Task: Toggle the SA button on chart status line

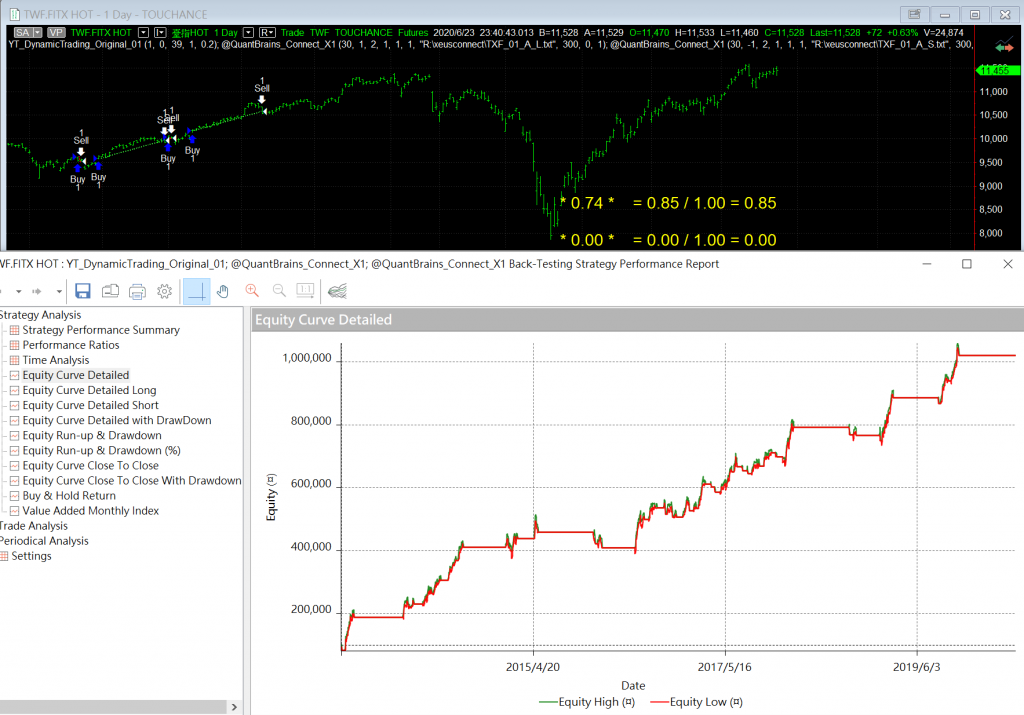Action: 24,32
